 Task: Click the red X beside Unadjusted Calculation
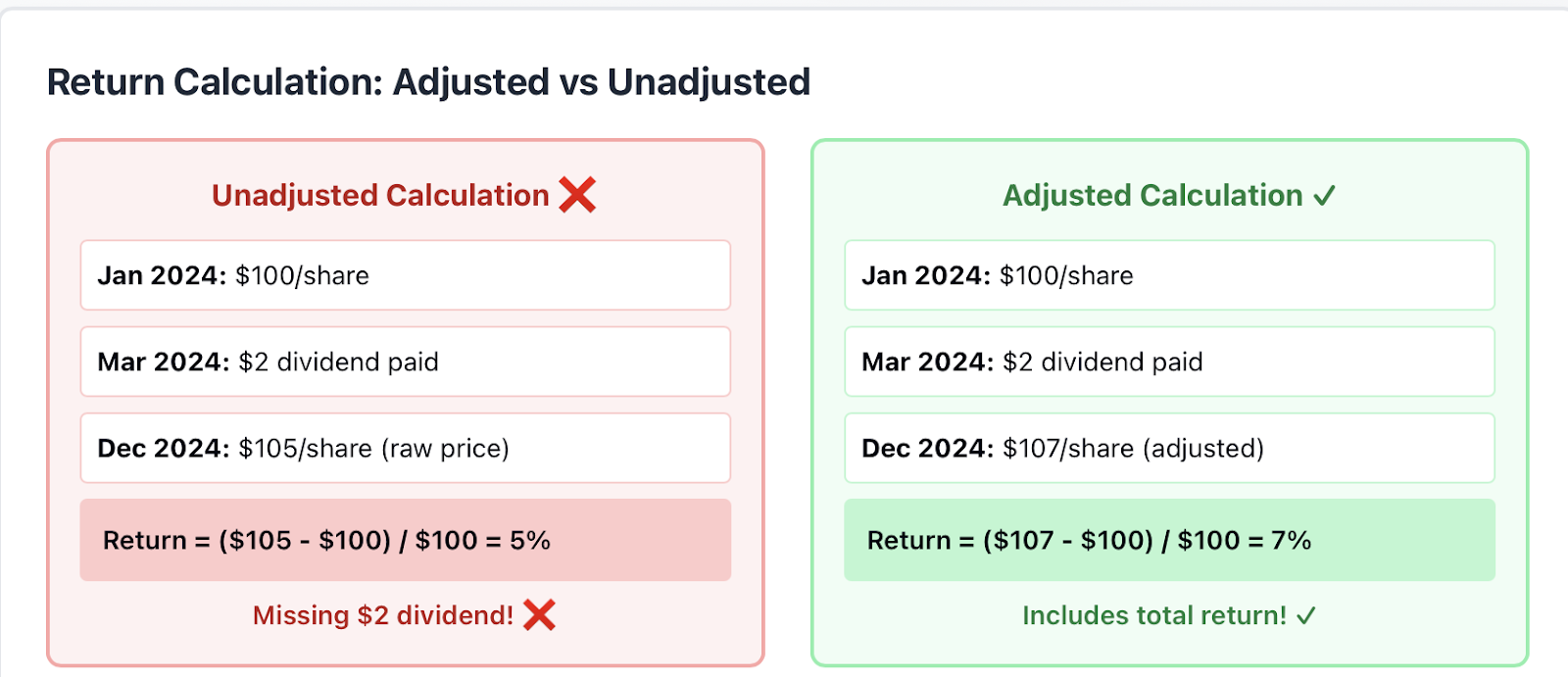click(x=577, y=195)
